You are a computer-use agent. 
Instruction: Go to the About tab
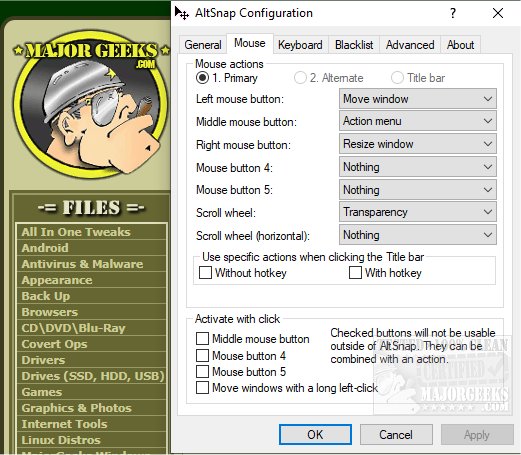pyautogui.click(x=461, y=45)
